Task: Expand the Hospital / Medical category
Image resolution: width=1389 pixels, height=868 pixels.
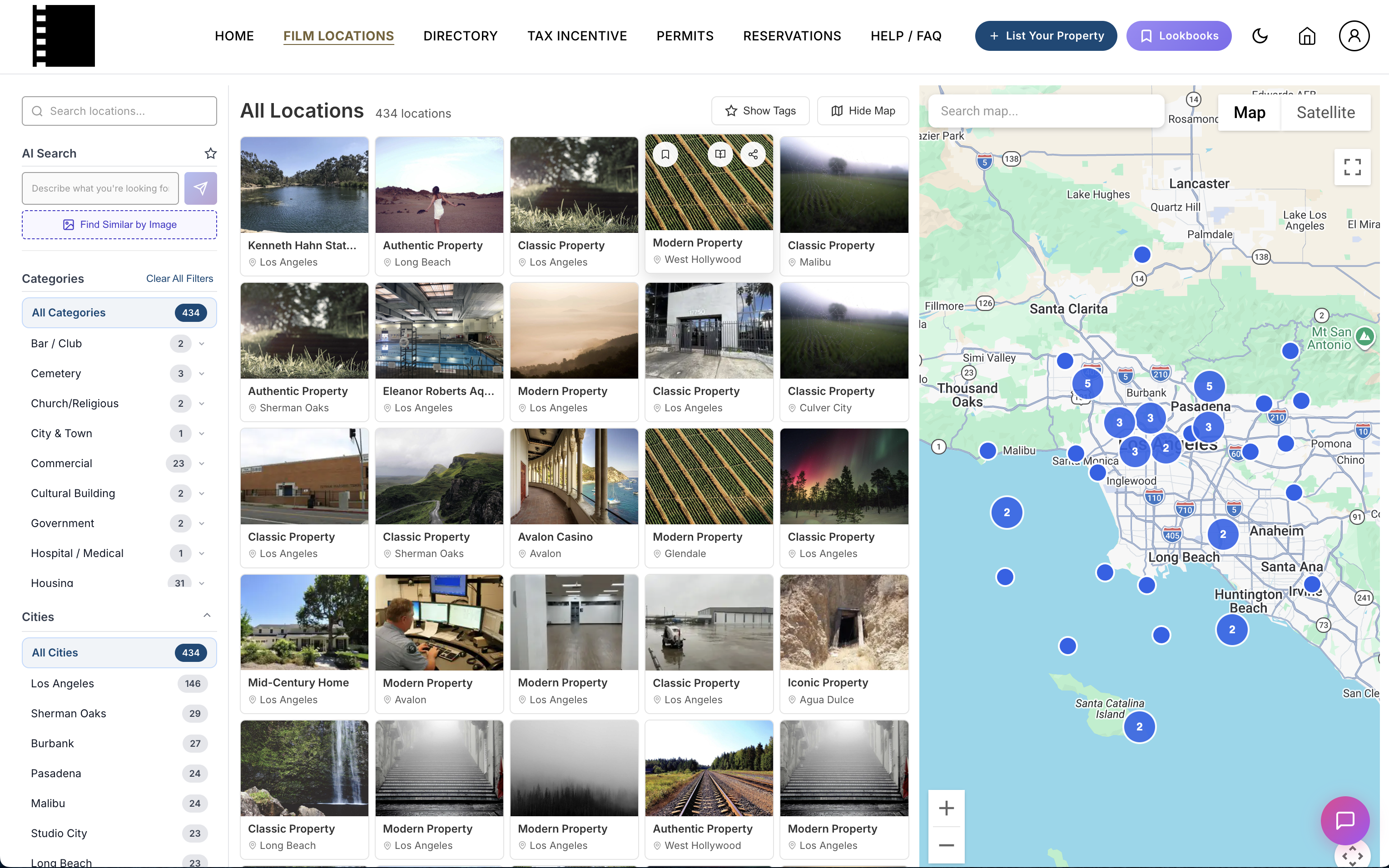Action: (202, 553)
